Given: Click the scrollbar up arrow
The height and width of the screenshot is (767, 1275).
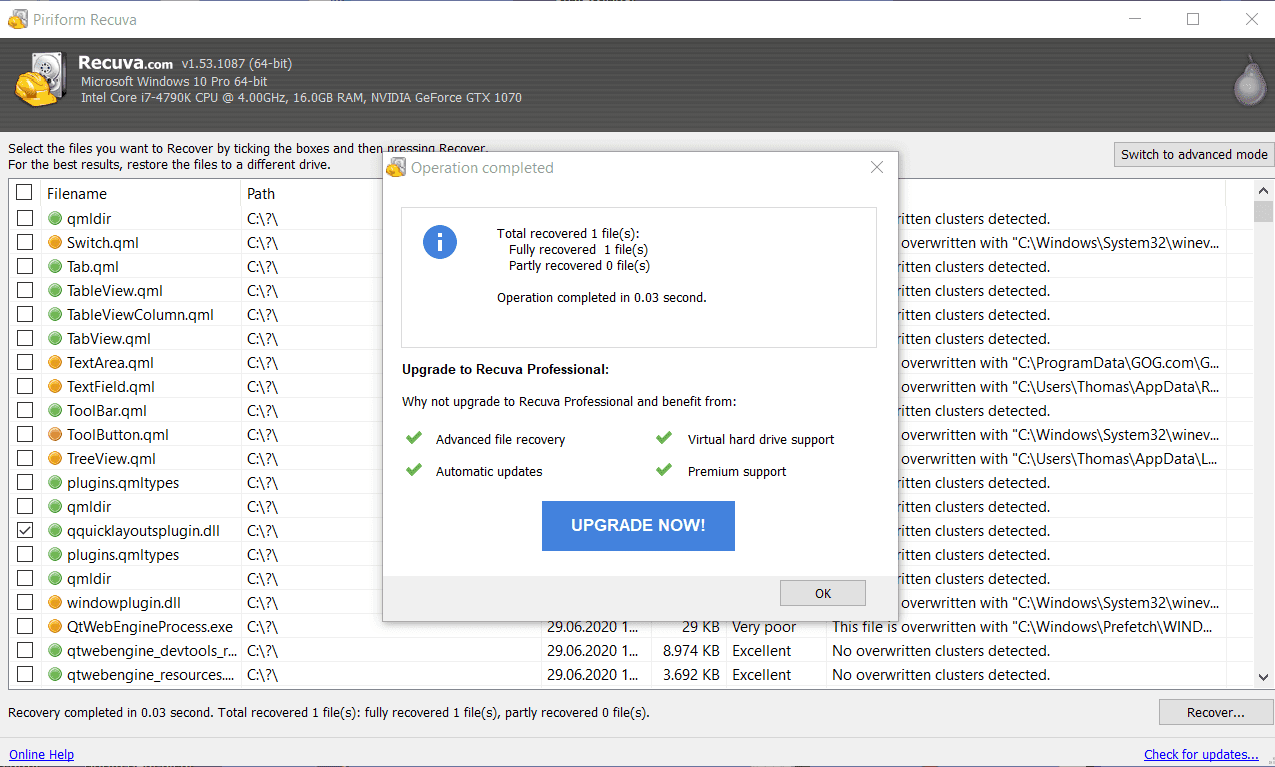Looking at the screenshot, I should [x=1262, y=190].
